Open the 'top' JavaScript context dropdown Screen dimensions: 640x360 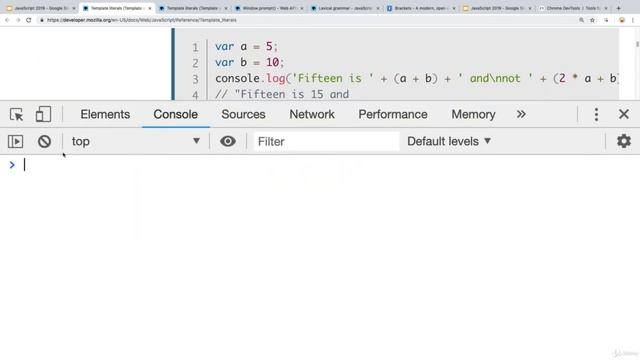pyautogui.click(x=136, y=142)
